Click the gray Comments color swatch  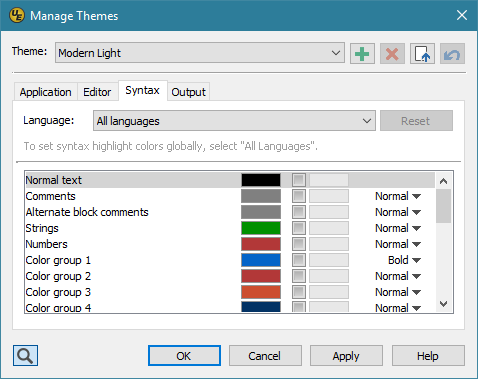(x=261, y=196)
